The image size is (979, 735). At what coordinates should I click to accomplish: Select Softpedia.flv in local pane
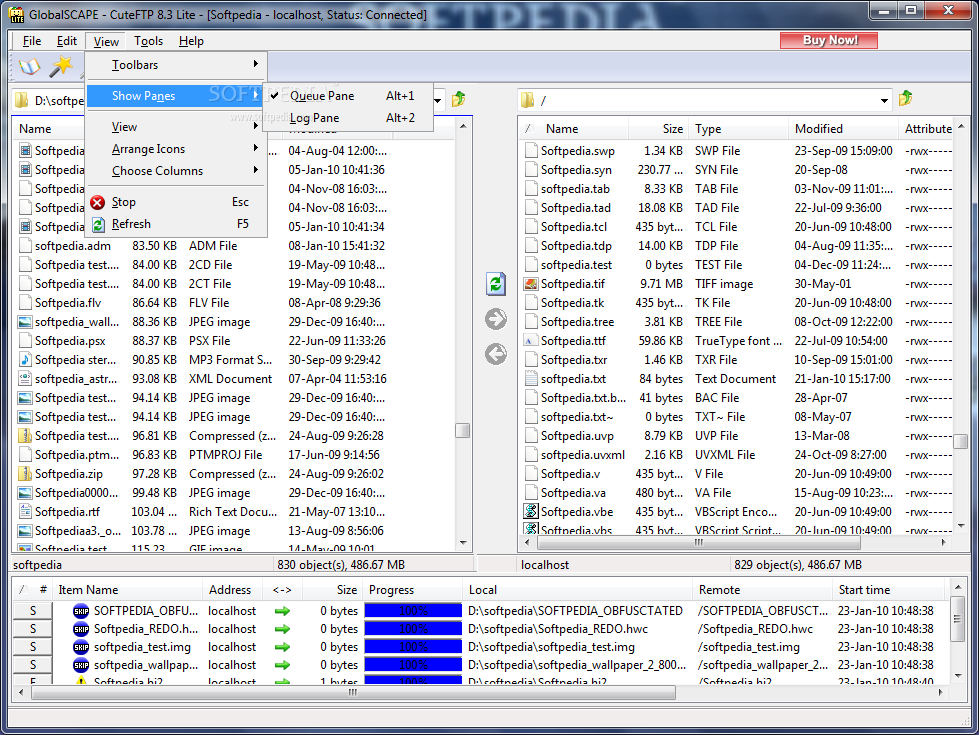(x=68, y=303)
